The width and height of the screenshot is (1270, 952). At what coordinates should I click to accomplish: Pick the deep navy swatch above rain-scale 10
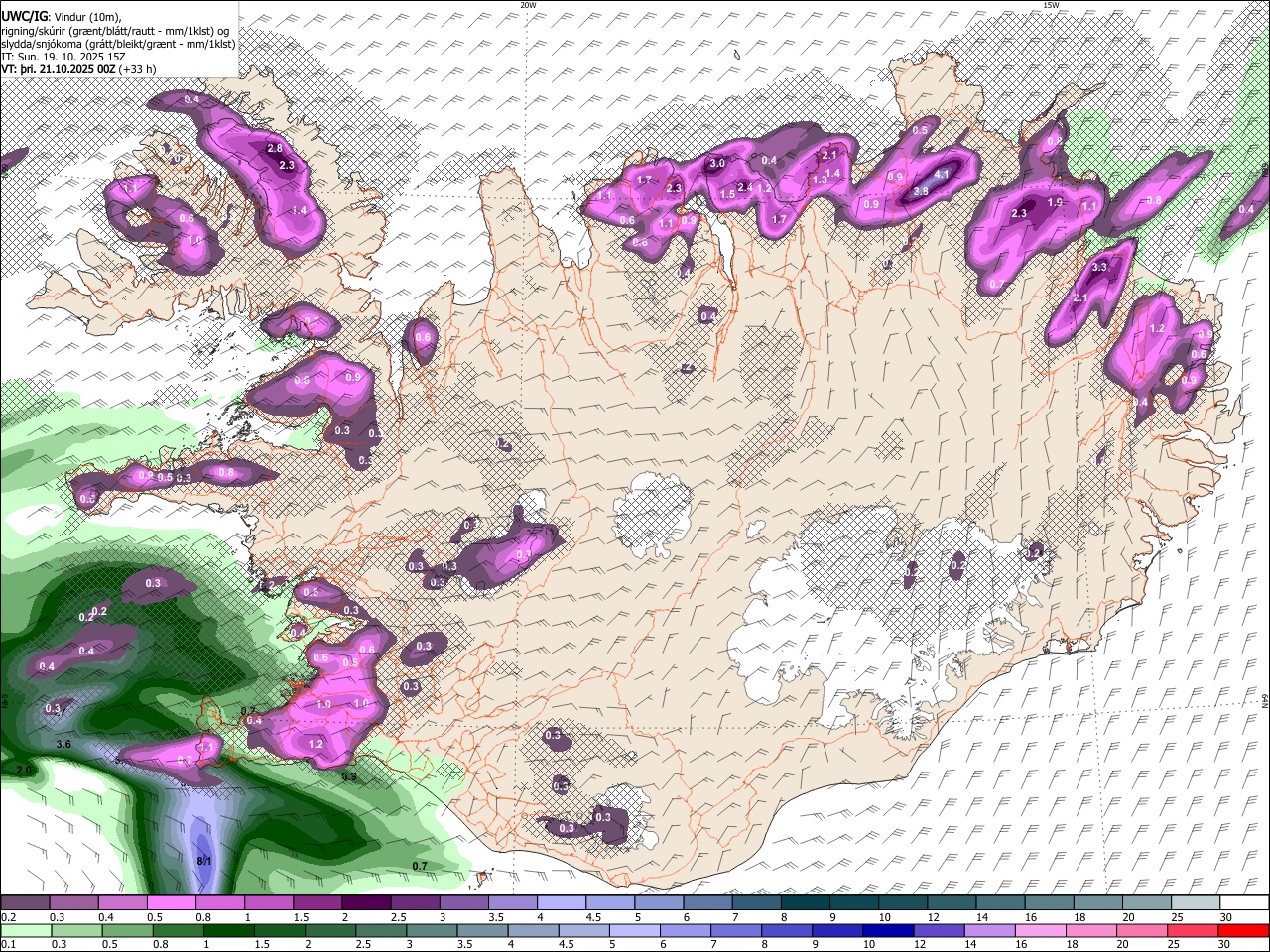[888, 930]
